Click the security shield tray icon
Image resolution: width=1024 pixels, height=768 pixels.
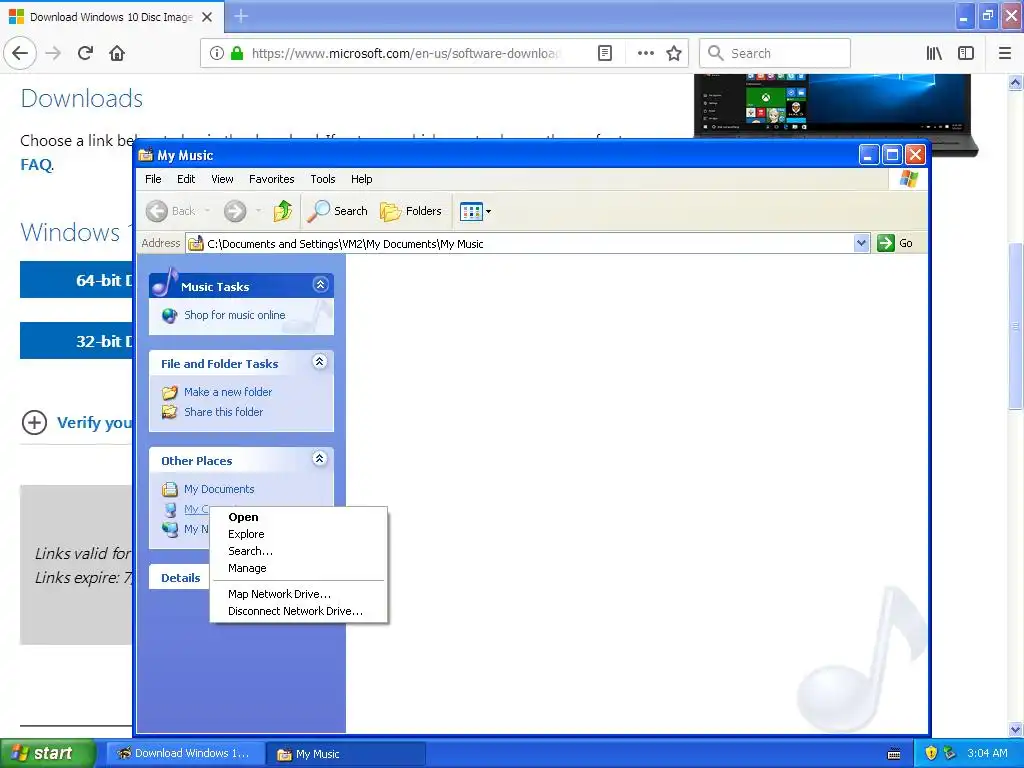pos(931,753)
